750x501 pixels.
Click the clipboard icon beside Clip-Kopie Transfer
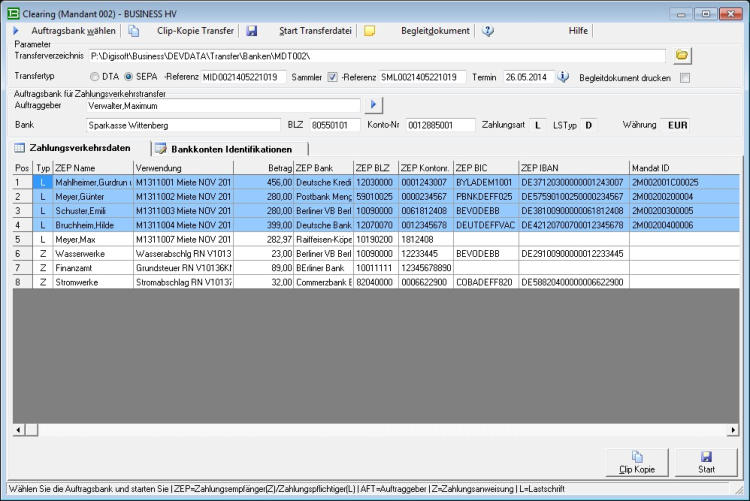pyautogui.click(x=134, y=31)
